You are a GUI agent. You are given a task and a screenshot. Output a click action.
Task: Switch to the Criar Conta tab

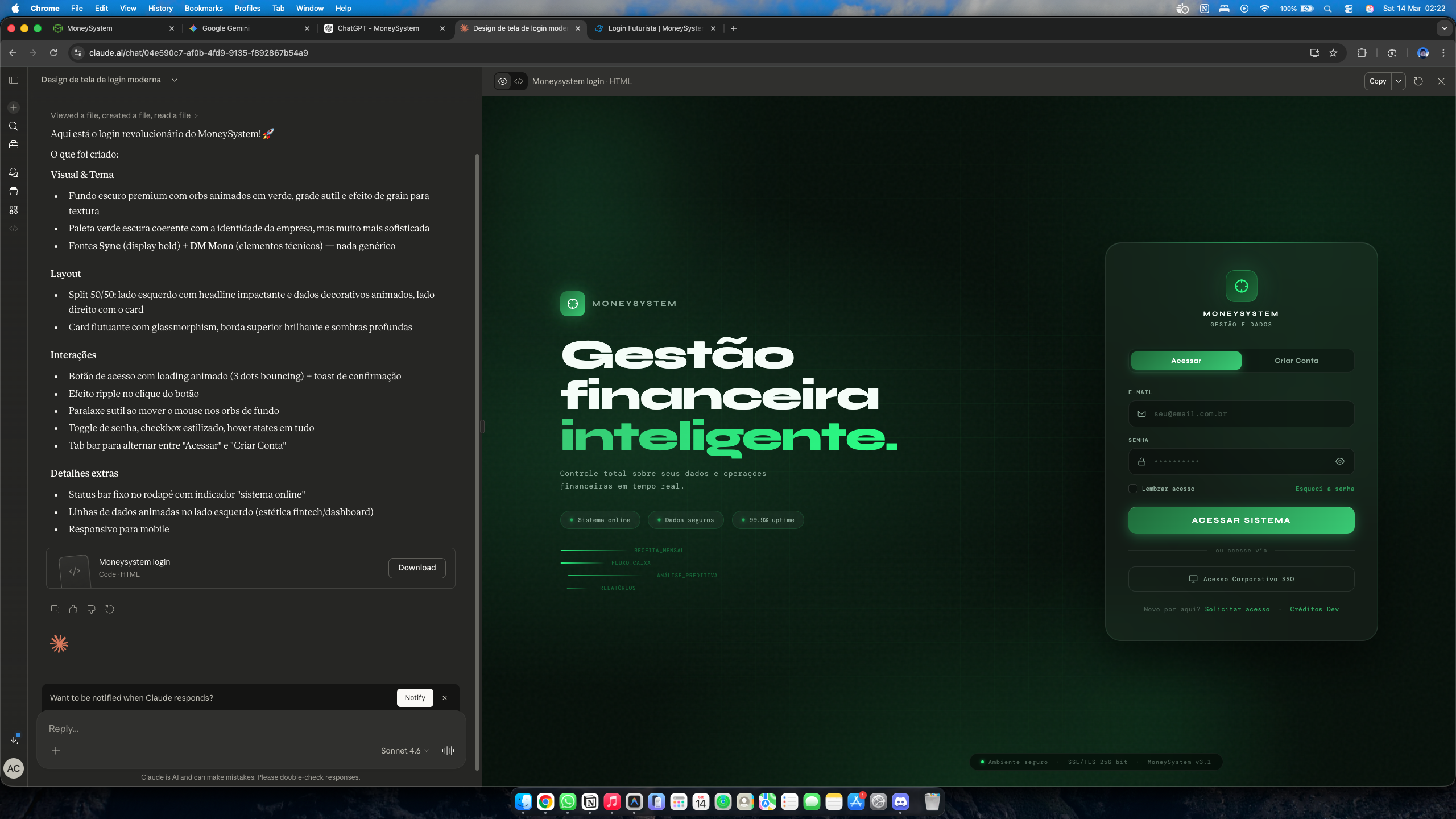tap(1297, 360)
